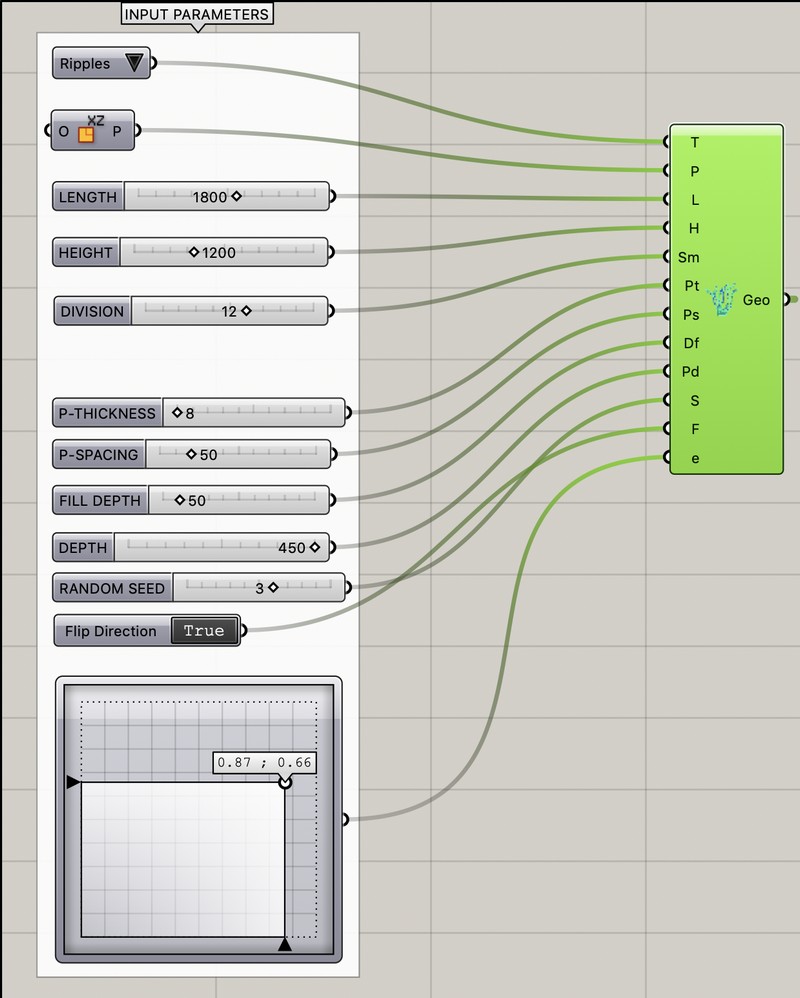800x998 pixels.
Task: Click the 0.87 ; 0.66 coordinate tooltip
Action: (x=266, y=764)
